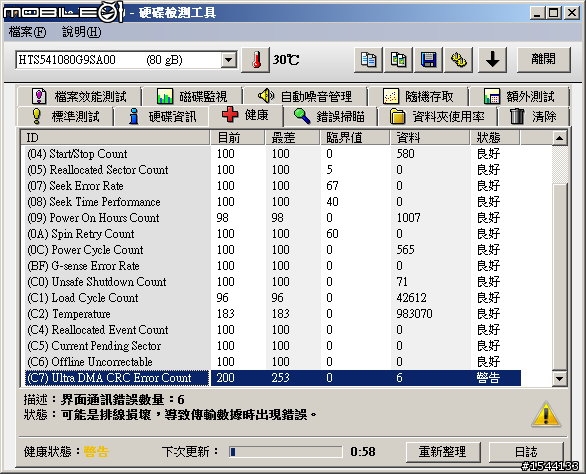Click the 狀態 column header

tap(495, 138)
